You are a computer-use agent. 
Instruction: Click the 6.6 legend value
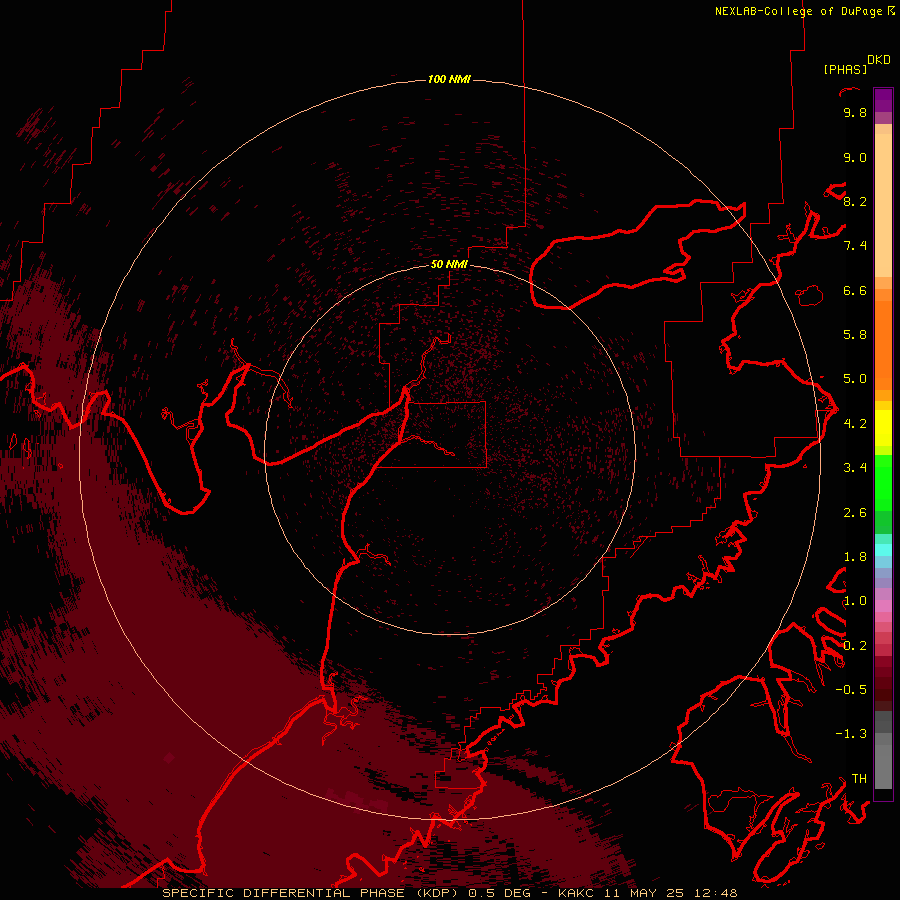click(855, 290)
